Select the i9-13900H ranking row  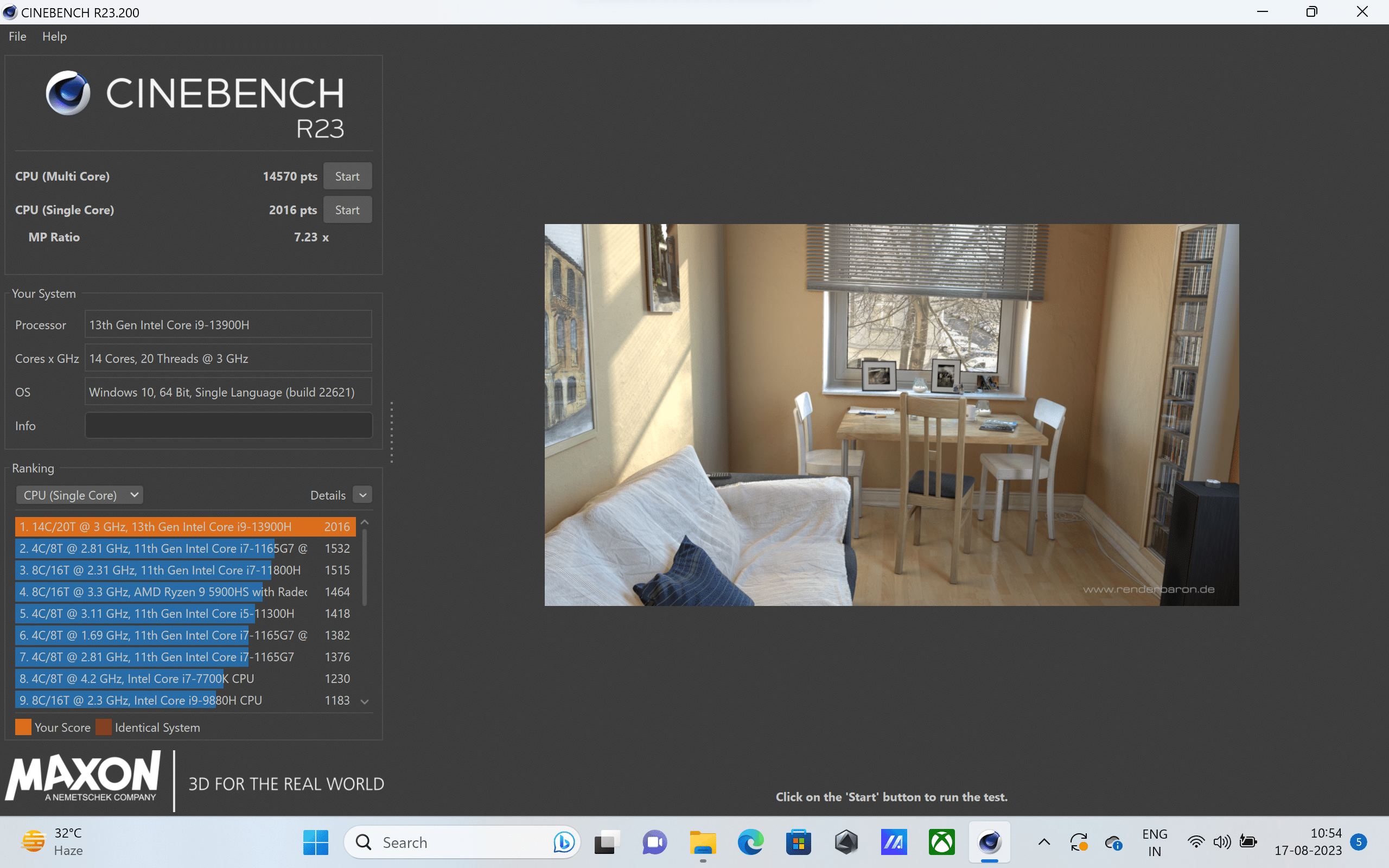(185, 526)
